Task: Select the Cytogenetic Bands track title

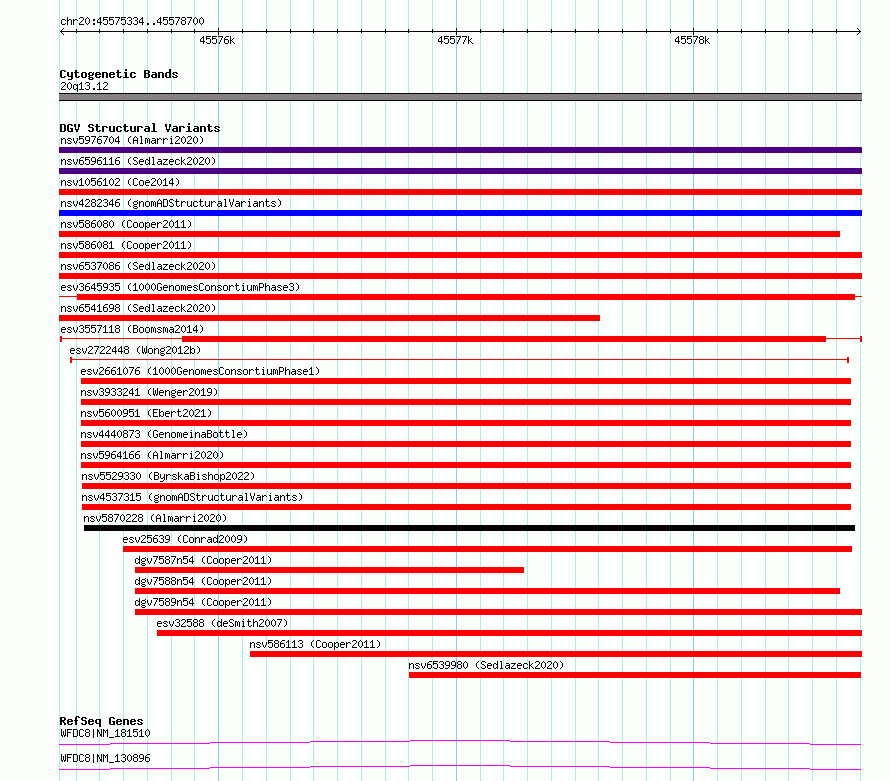Action: [119, 74]
